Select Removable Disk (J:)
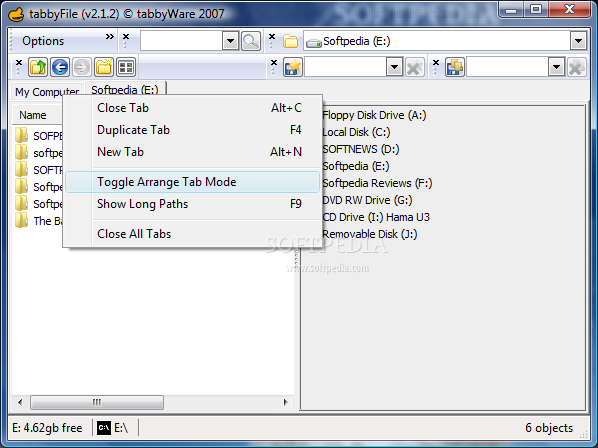598x448 pixels. pos(370,234)
